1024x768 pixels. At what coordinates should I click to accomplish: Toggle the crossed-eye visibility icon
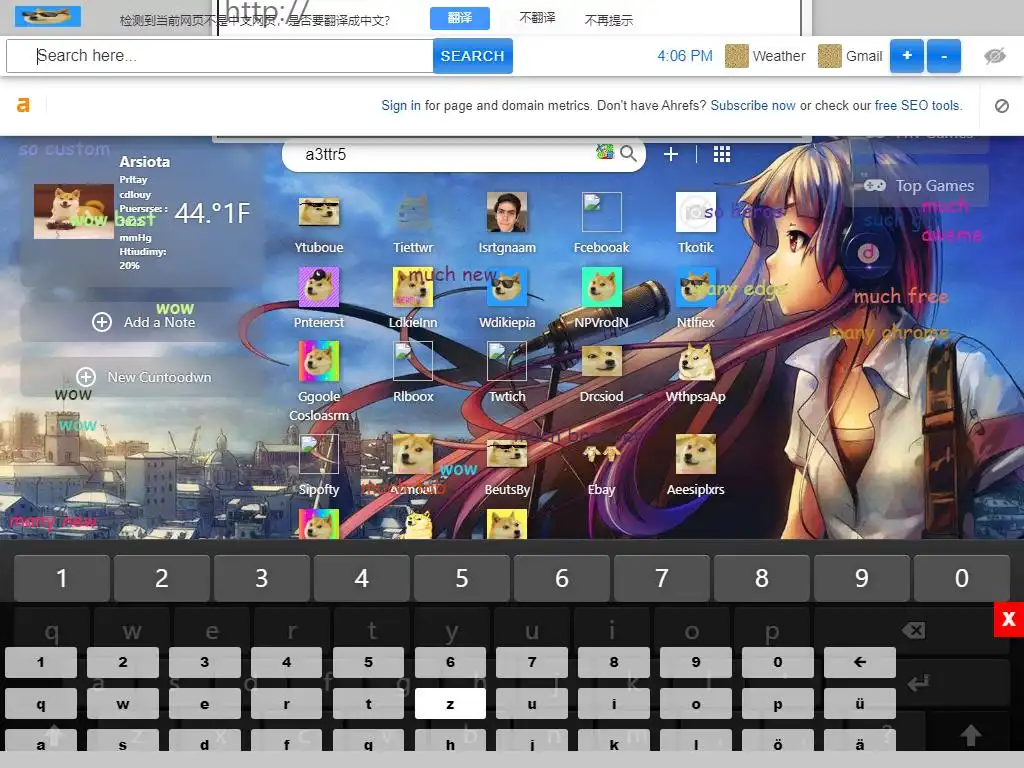[995, 56]
